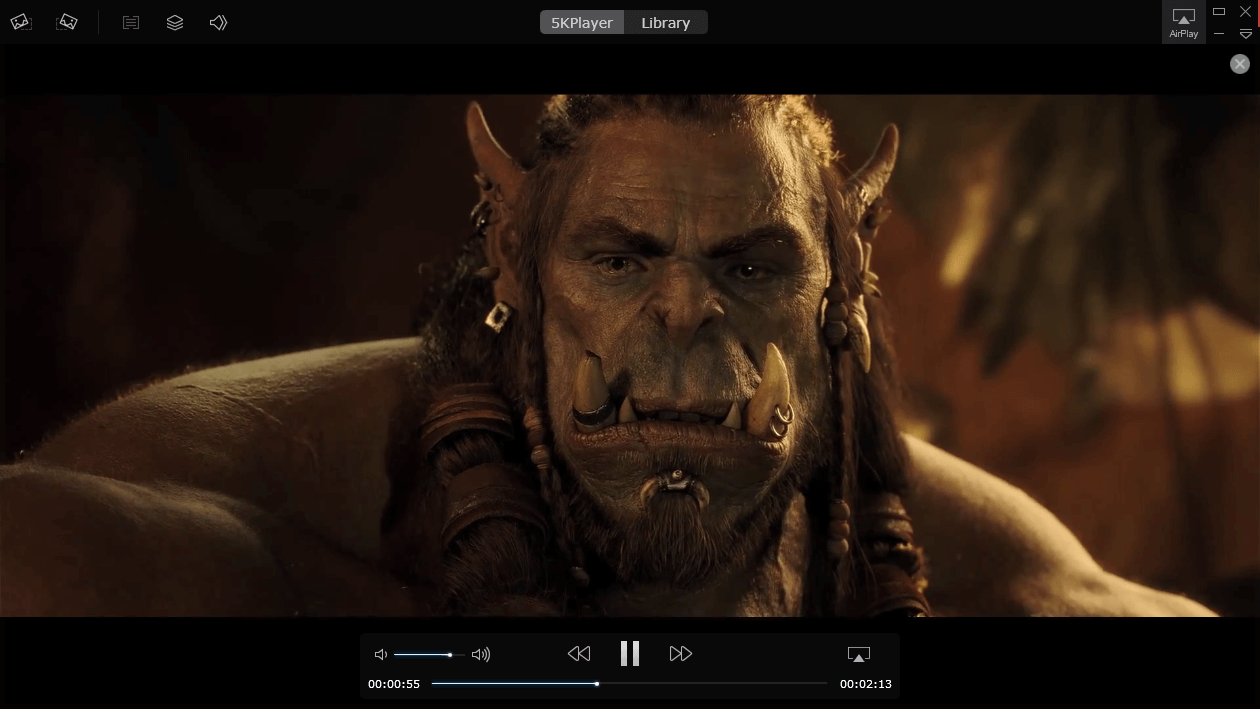Mute audio with the small speaker icon
The height and width of the screenshot is (709, 1260).
(380, 654)
